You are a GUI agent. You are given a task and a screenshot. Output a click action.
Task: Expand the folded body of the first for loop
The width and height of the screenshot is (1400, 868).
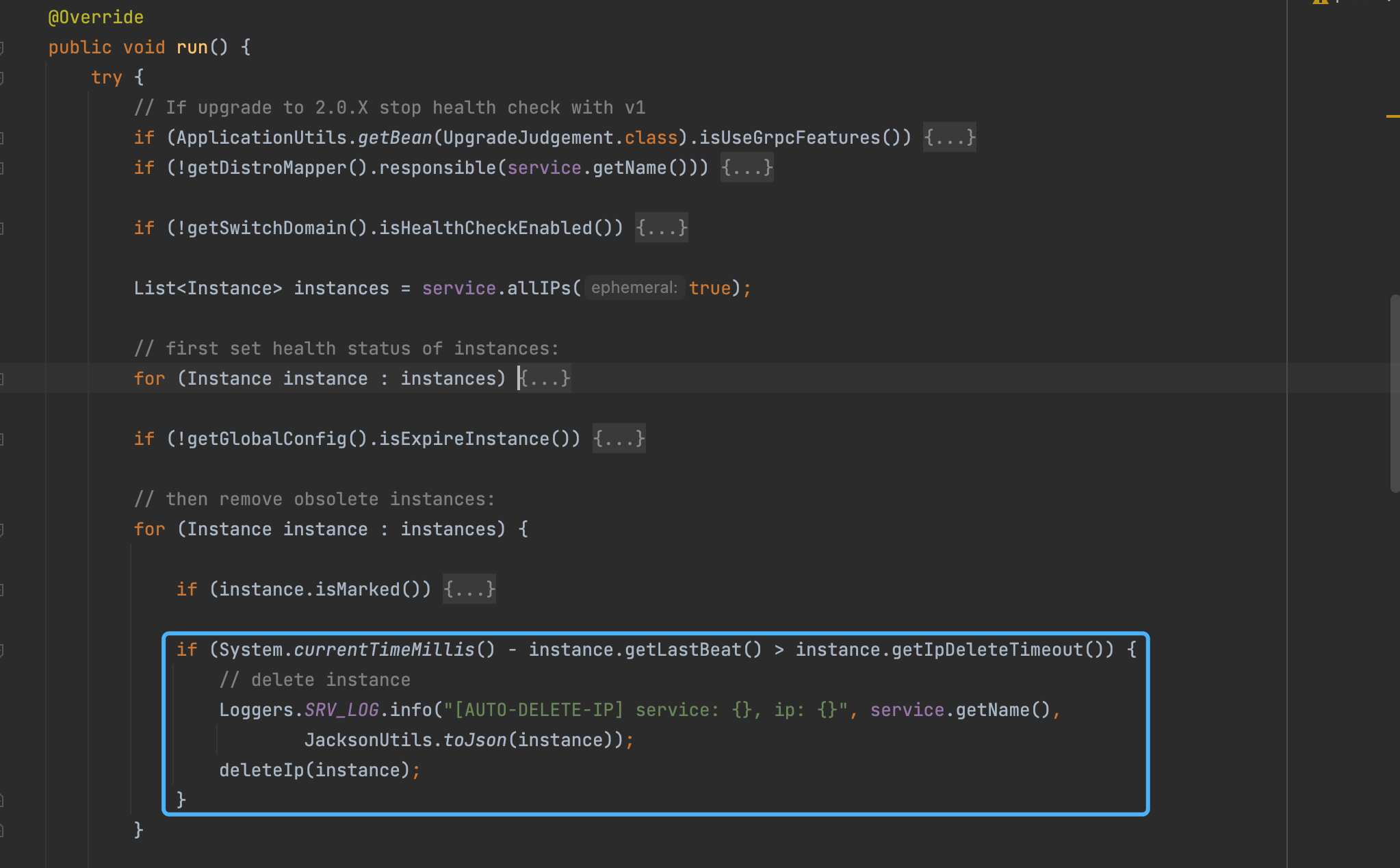545,379
